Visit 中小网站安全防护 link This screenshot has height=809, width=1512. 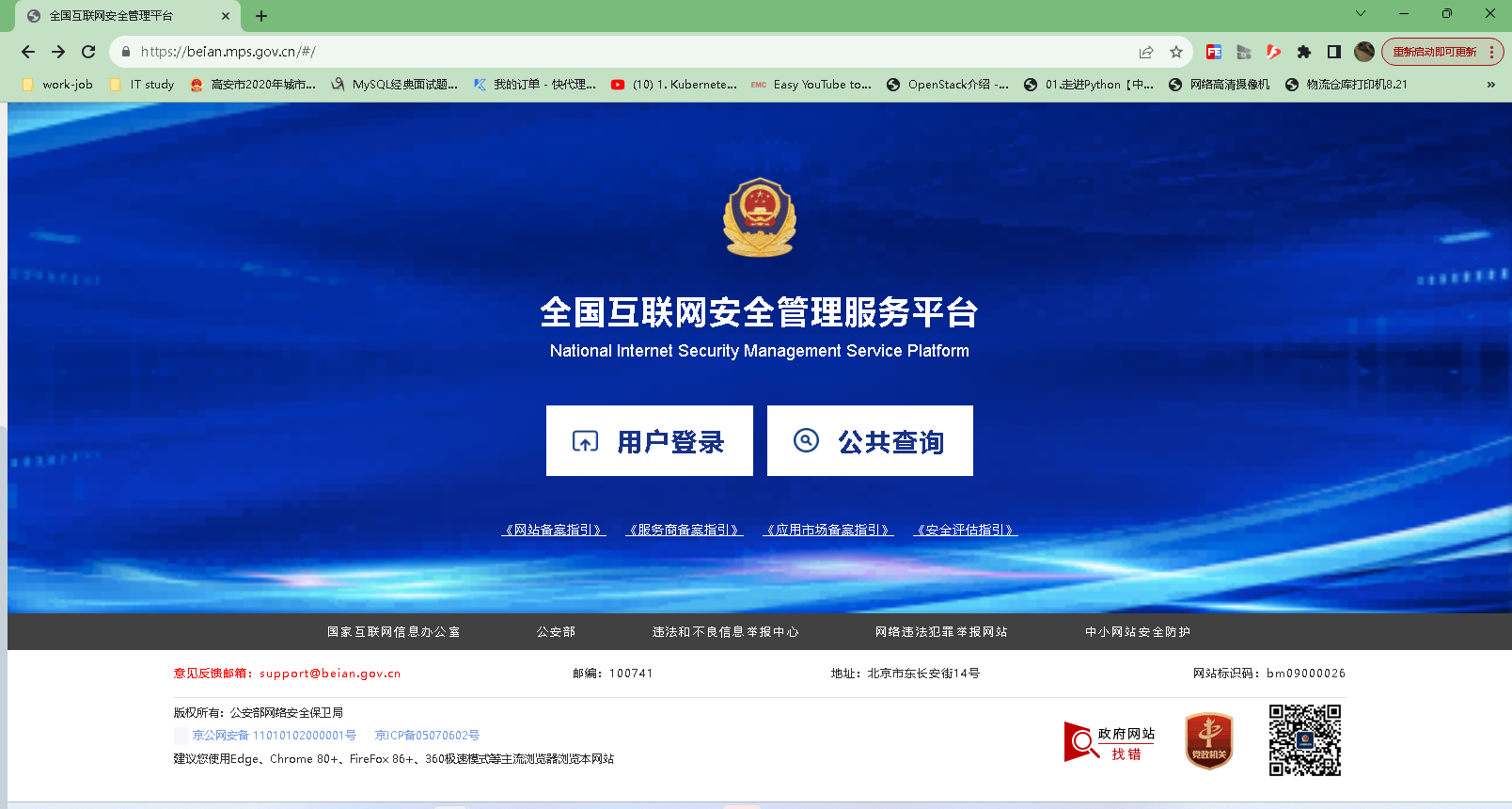tap(1138, 632)
